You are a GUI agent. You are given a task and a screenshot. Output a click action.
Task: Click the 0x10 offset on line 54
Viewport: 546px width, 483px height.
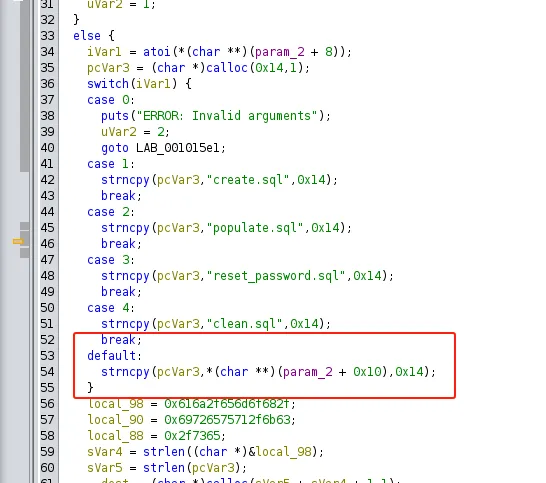(367, 372)
